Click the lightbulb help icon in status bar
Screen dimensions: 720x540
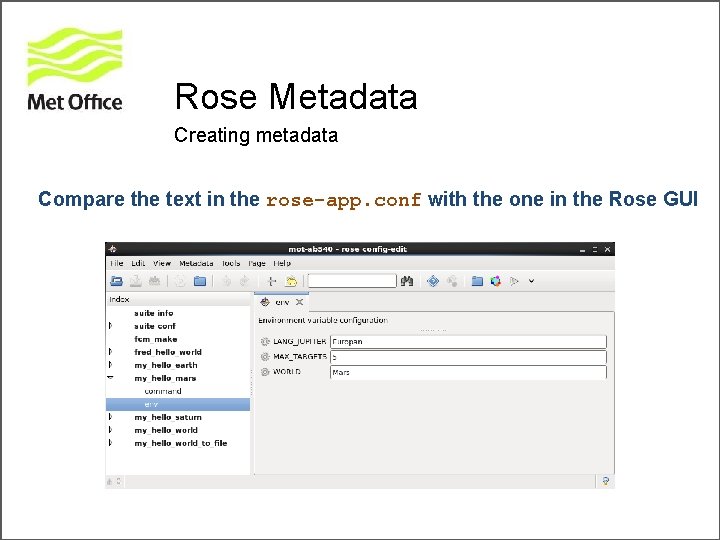[x=606, y=481]
